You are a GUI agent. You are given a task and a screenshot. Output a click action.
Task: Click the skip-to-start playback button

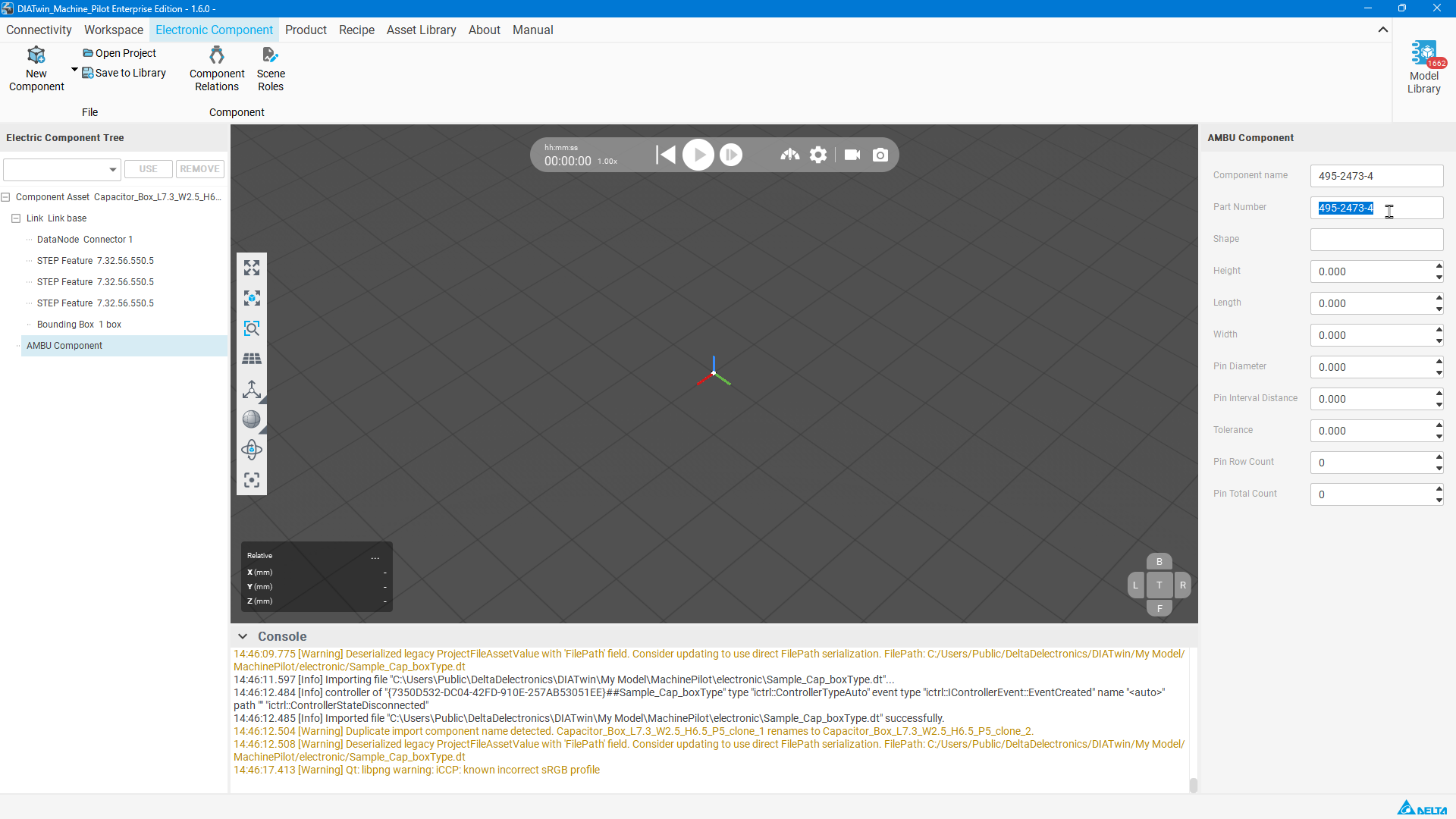(666, 155)
